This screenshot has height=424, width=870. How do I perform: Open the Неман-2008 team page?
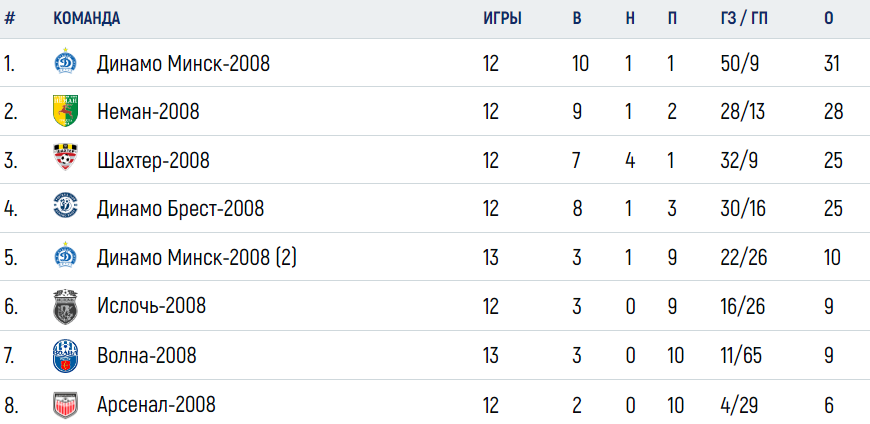(148, 112)
